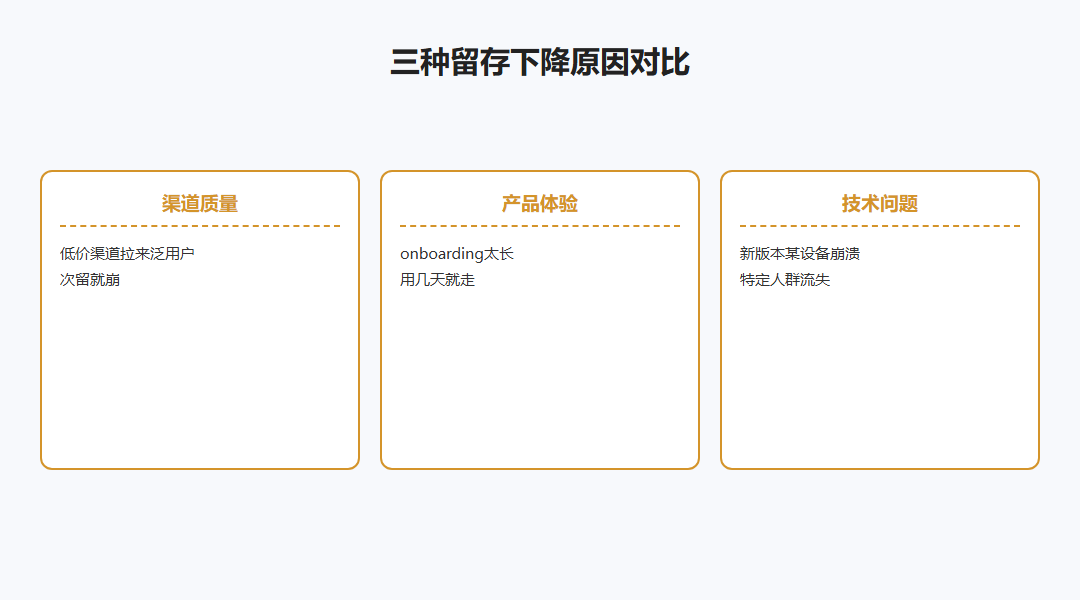Click the line 次留就崩

90,280
